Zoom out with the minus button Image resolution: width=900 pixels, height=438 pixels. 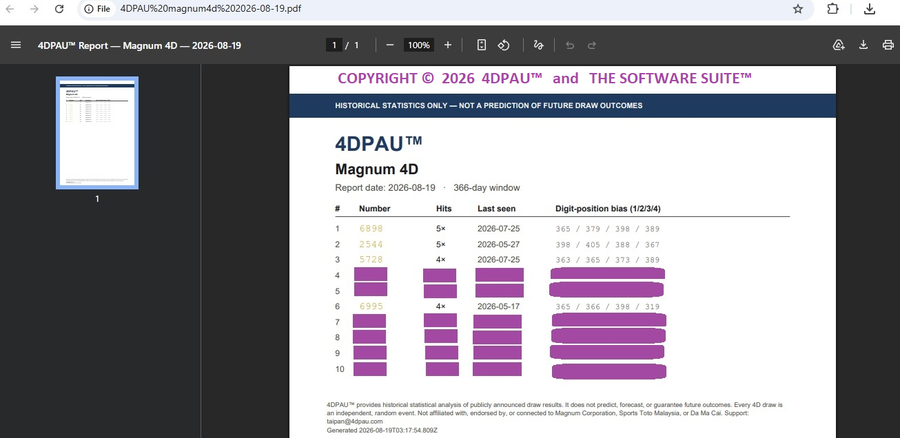click(x=390, y=45)
